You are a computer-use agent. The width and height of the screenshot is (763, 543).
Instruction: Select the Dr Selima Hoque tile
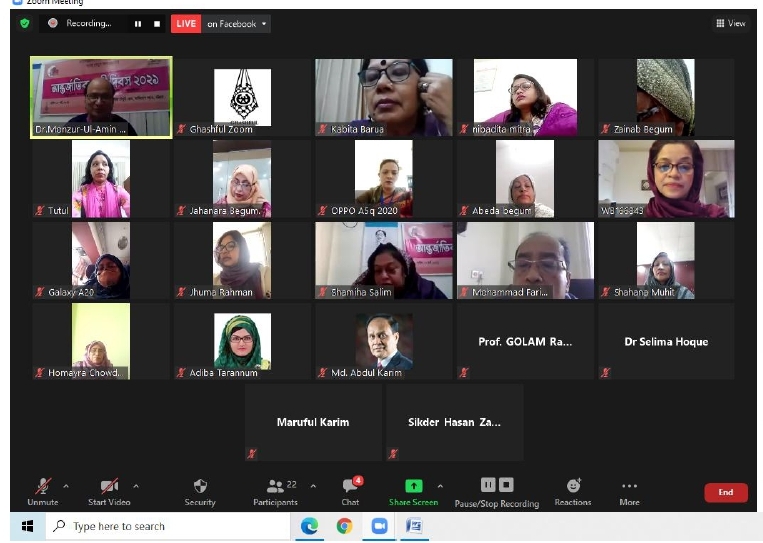pos(667,341)
